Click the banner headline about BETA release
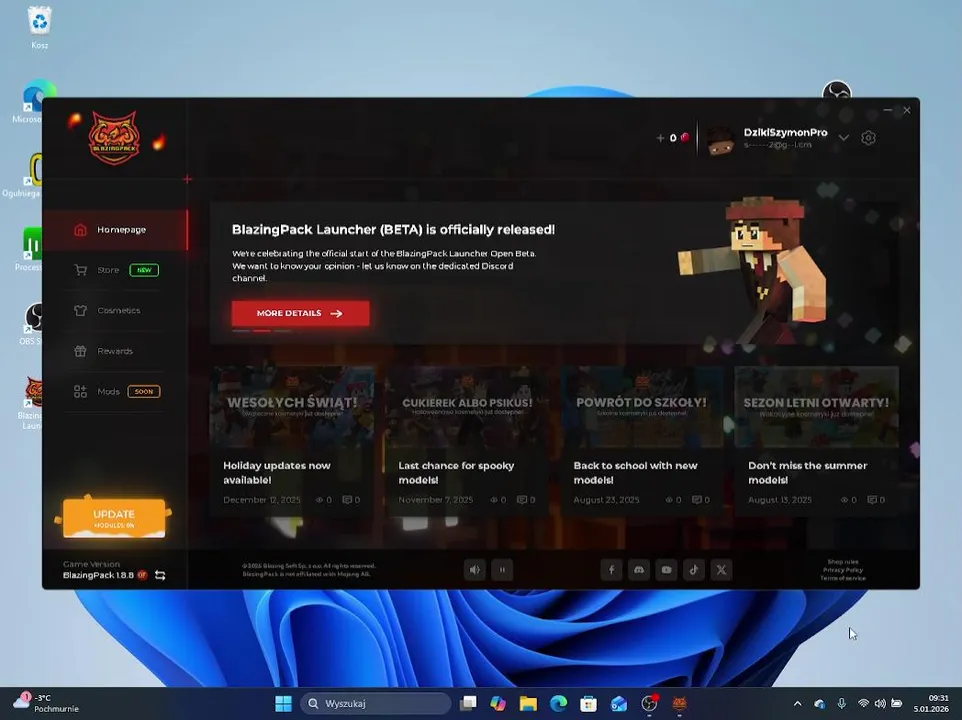Viewport: 962px width, 720px height. [x=393, y=229]
